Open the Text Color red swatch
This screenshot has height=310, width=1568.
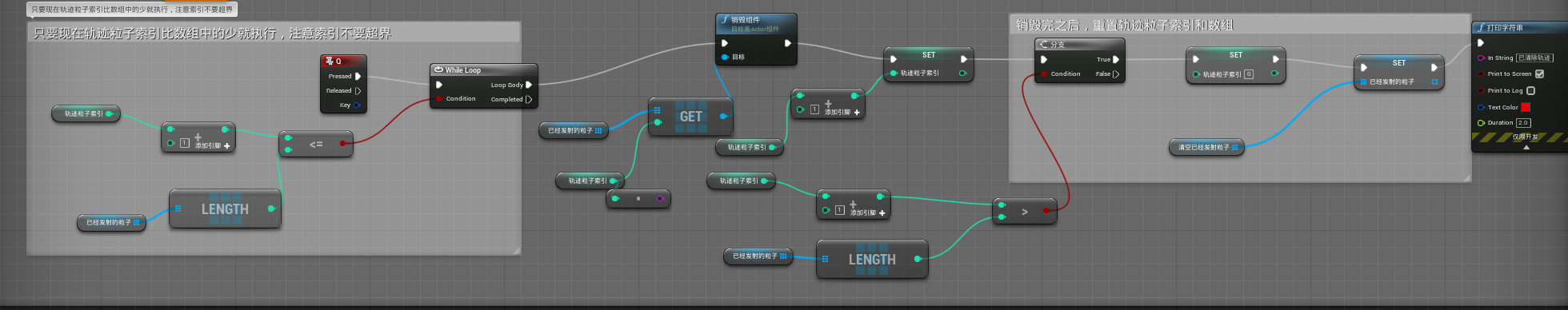[1526, 107]
